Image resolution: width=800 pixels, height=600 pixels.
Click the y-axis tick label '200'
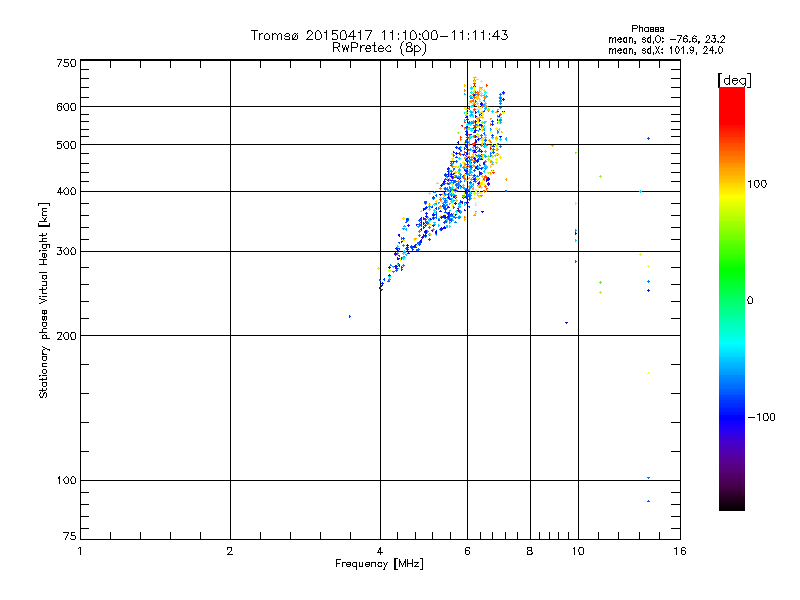tap(66, 336)
